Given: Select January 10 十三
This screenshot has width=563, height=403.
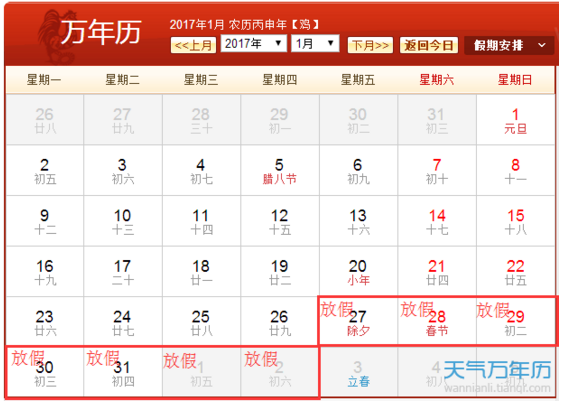Looking at the screenshot, I should pyautogui.click(x=123, y=221).
